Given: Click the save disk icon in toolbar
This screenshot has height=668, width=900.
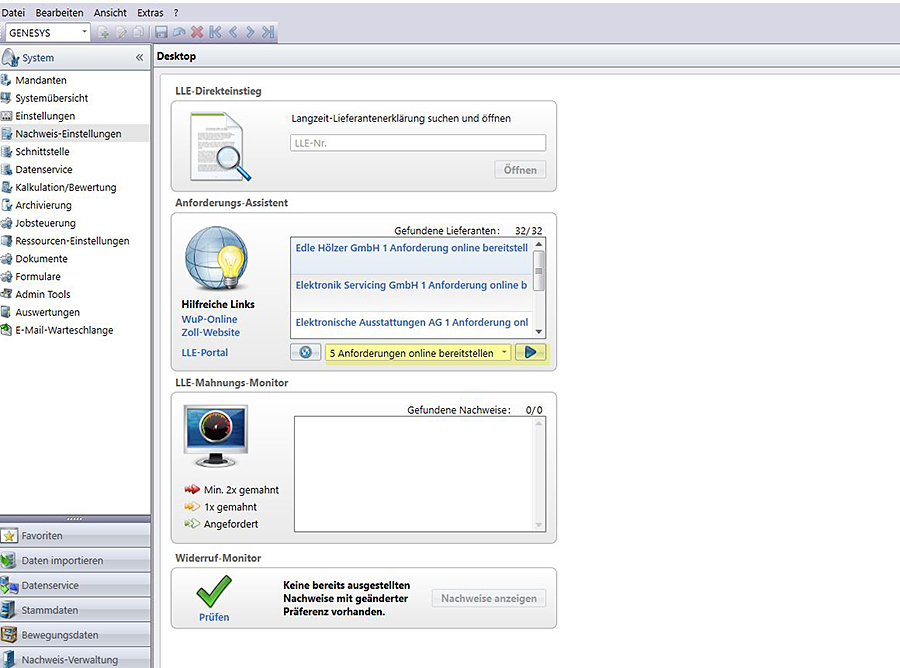Looking at the screenshot, I should click(162, 32).
